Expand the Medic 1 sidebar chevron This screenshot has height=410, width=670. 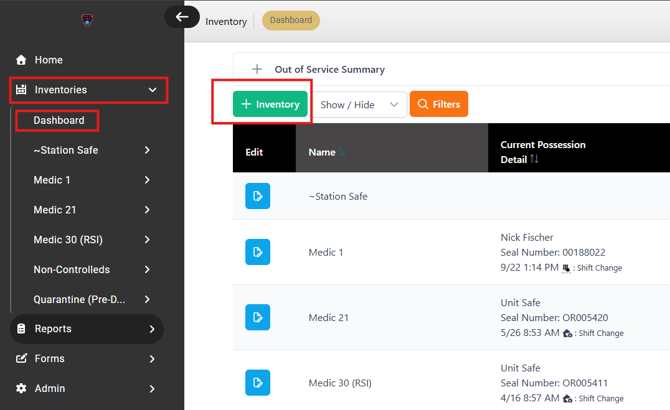click(147, 180)
